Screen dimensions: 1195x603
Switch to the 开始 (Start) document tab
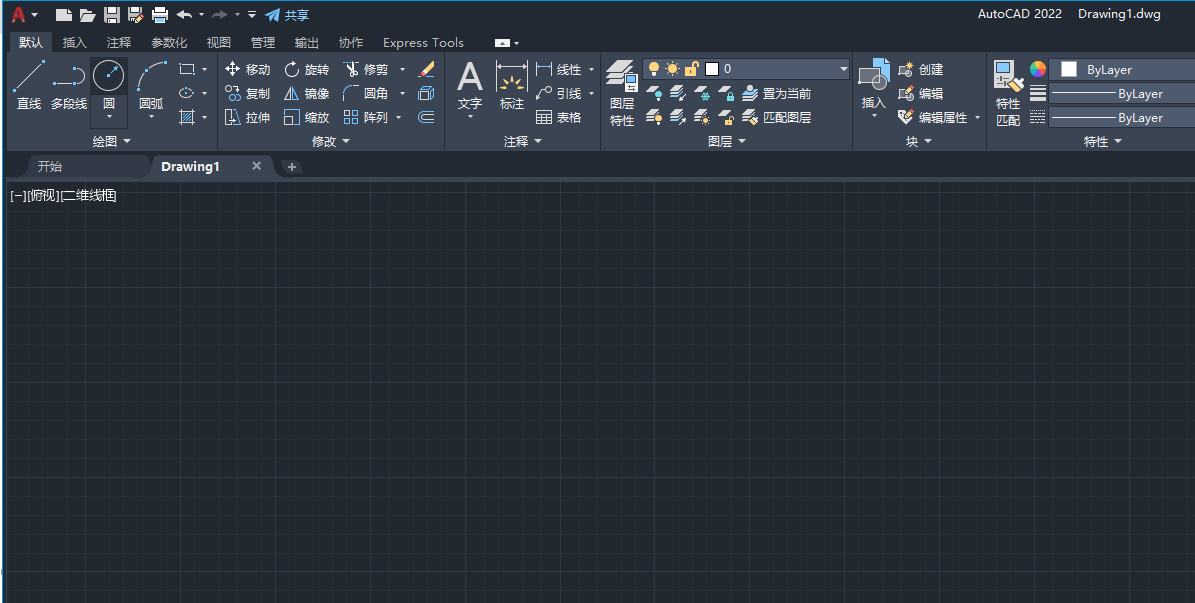(50, 166)
